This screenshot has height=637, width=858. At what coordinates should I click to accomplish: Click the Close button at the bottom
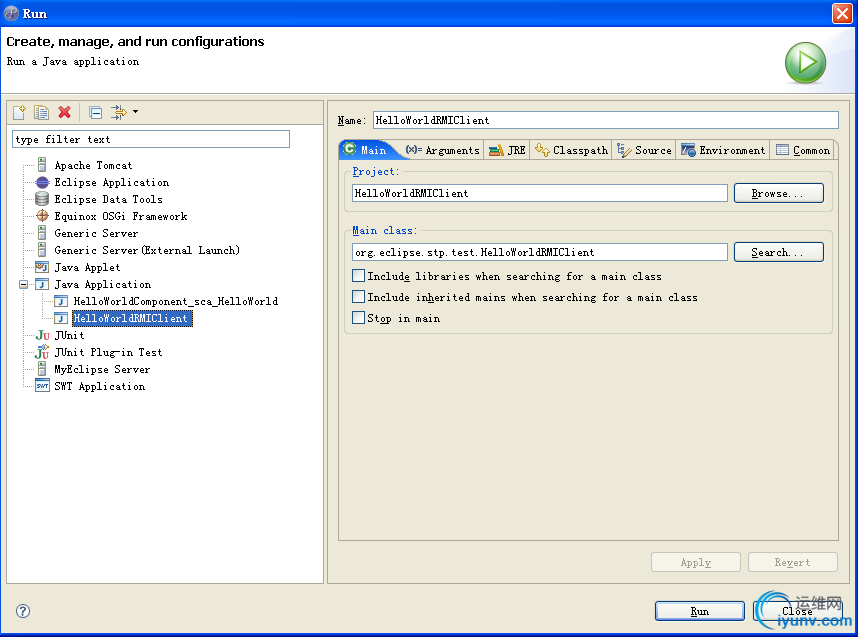pyautogui.click(x=797, y=611)
